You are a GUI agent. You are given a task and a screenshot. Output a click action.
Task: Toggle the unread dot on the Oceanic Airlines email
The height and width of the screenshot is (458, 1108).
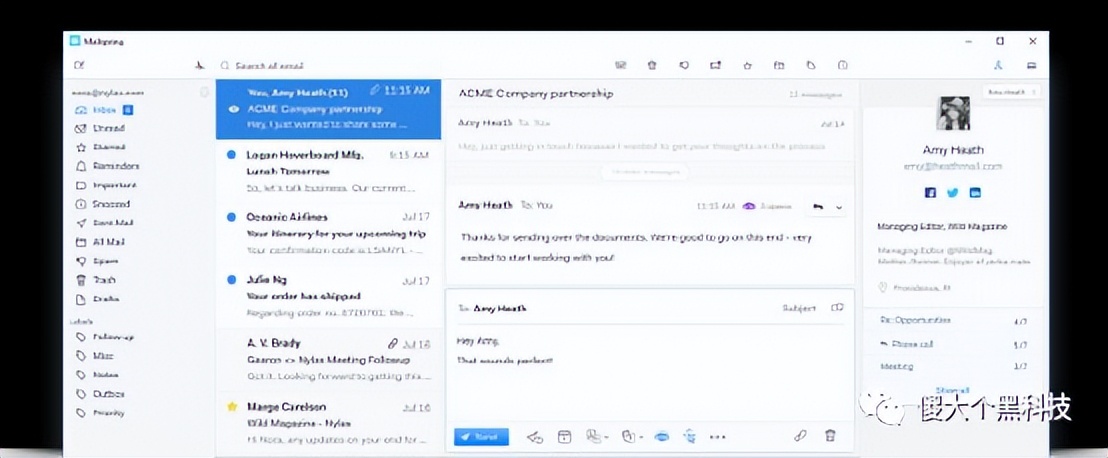231,217
